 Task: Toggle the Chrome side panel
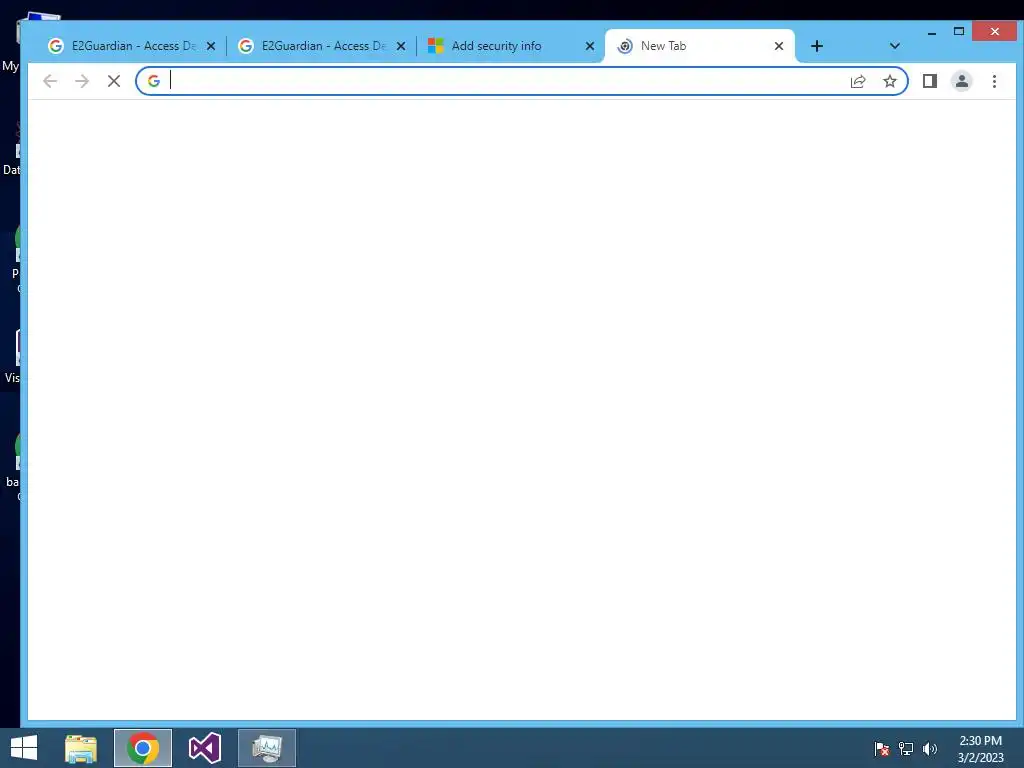(930, 81)
